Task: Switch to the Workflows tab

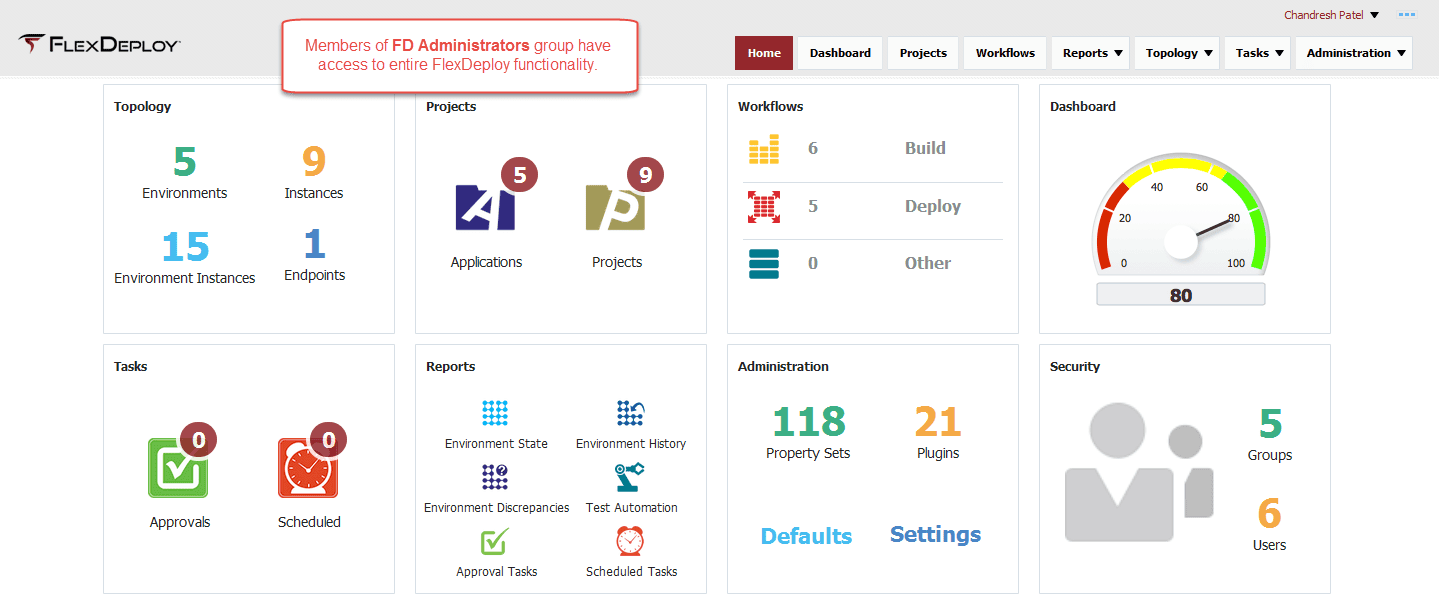Action: [1005, 53]
